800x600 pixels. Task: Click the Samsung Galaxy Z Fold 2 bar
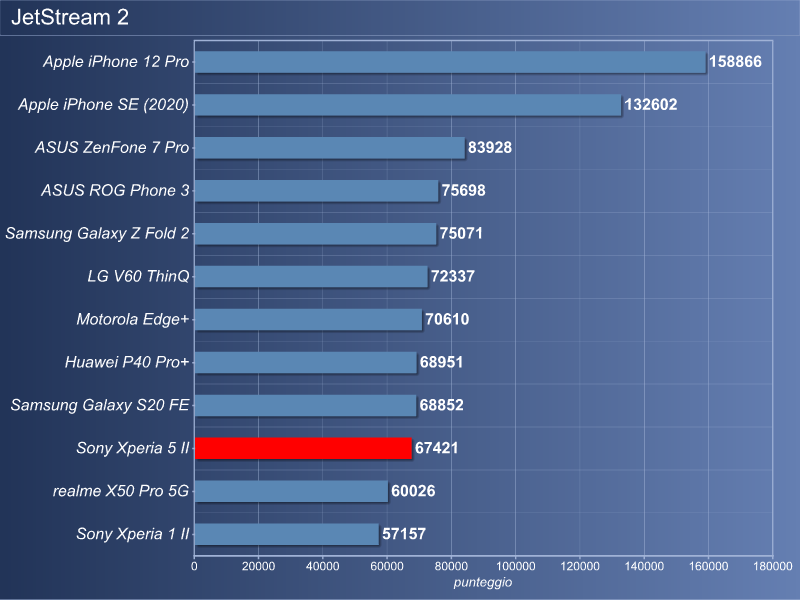tap(315, 233)
